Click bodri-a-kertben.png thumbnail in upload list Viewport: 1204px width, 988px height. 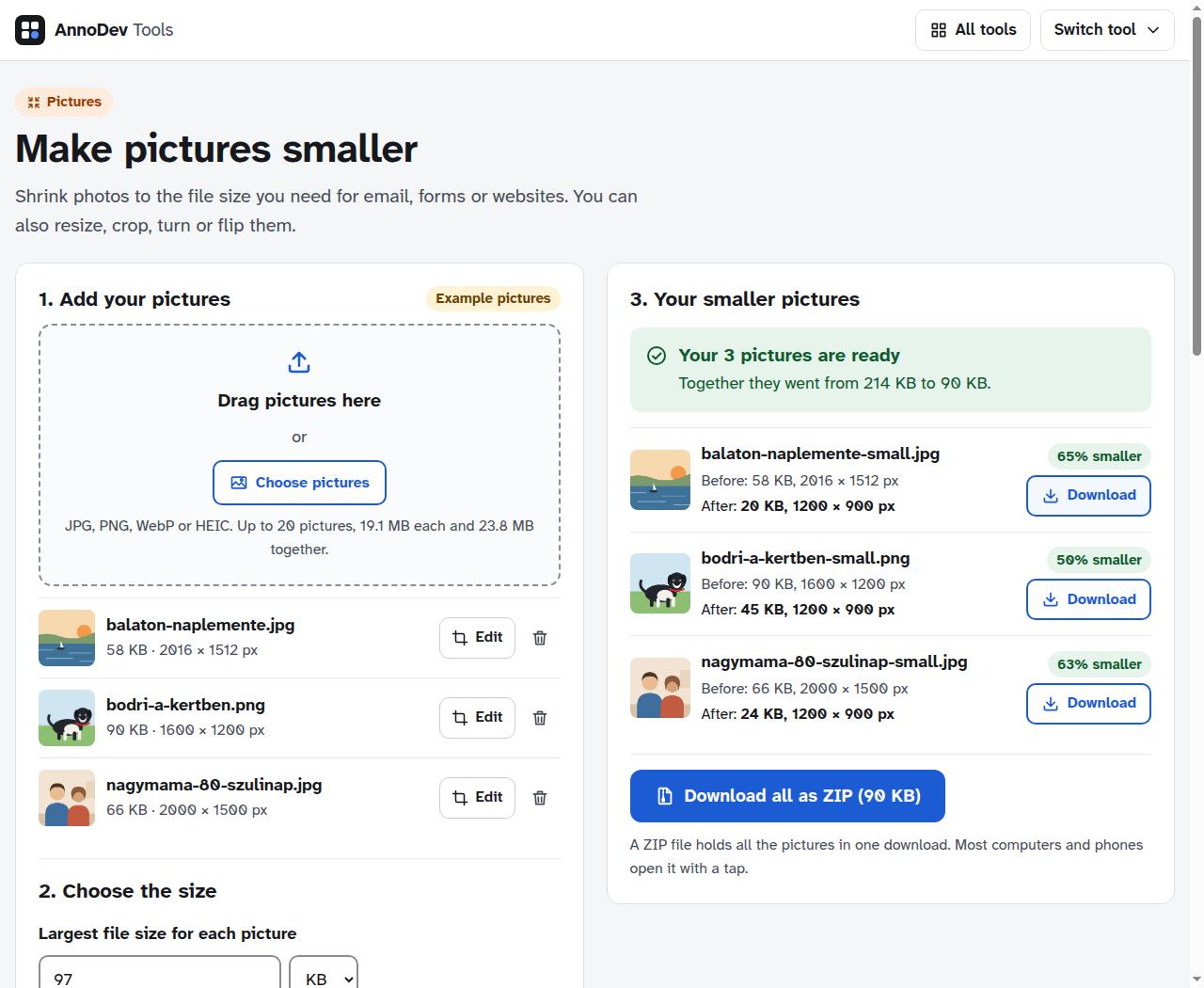(67, 718)
